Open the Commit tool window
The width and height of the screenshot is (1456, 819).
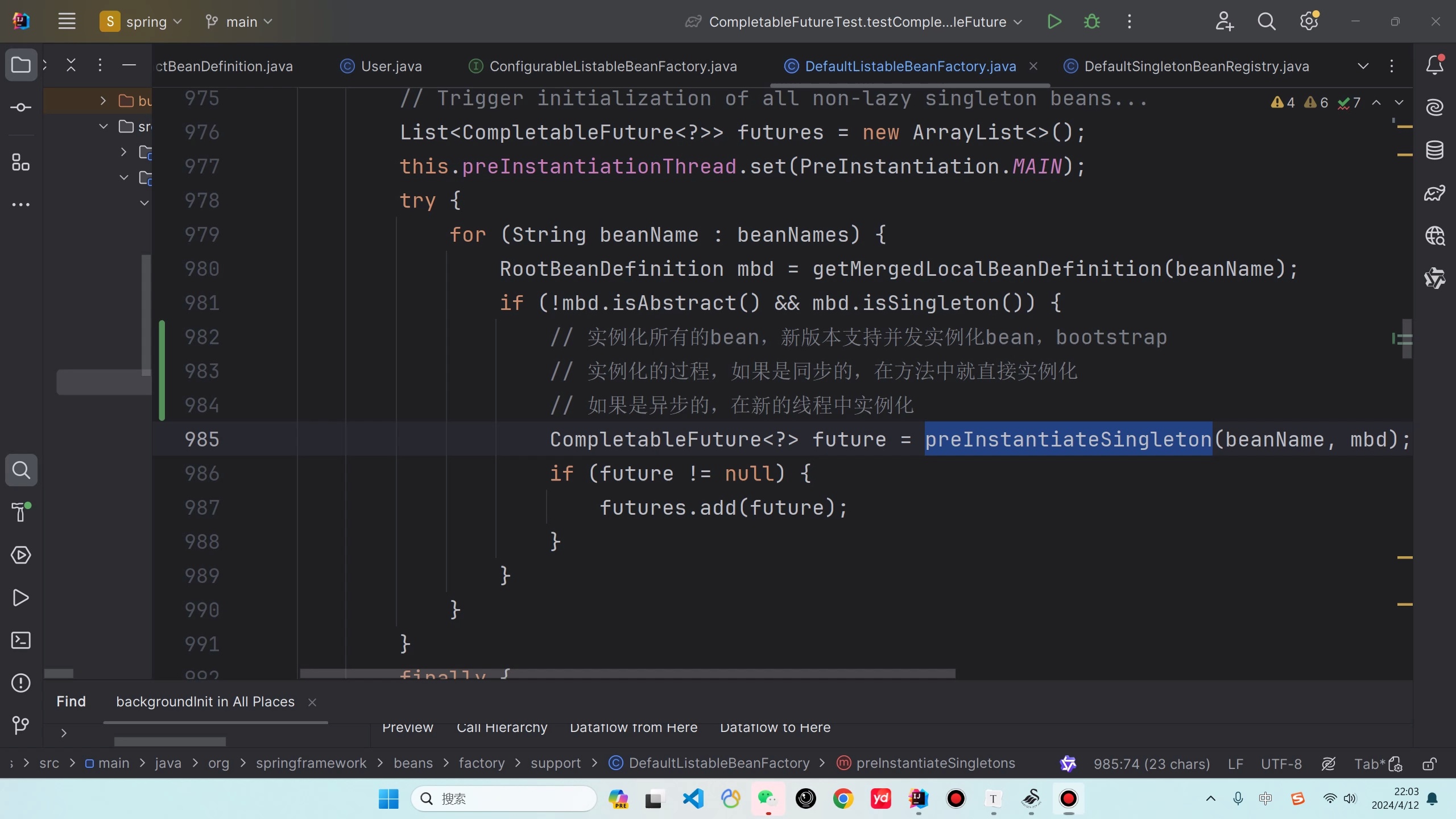pos(21,107)
